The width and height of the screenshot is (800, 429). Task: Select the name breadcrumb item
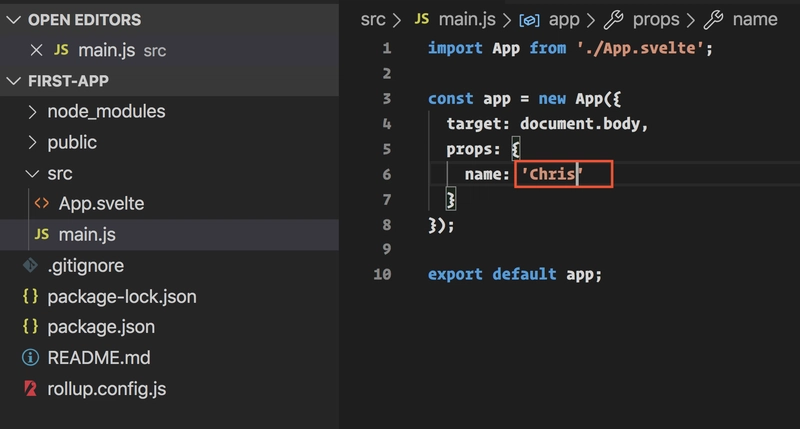click(755, 19)
